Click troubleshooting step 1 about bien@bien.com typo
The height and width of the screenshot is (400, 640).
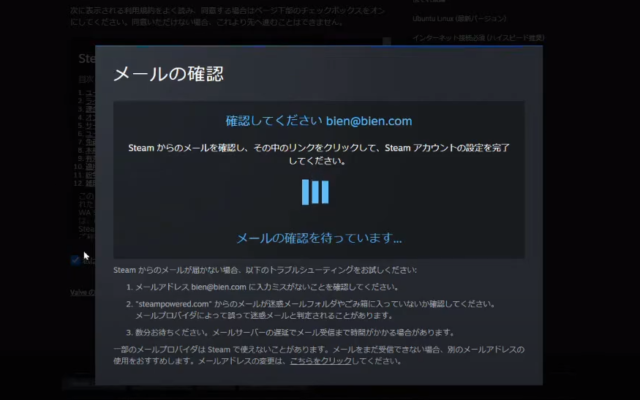(x=262, y=287)
